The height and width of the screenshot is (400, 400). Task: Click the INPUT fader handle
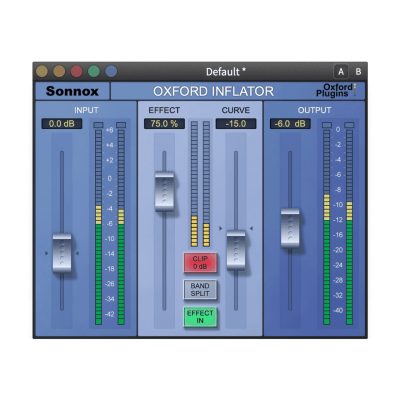click(62, 253)
